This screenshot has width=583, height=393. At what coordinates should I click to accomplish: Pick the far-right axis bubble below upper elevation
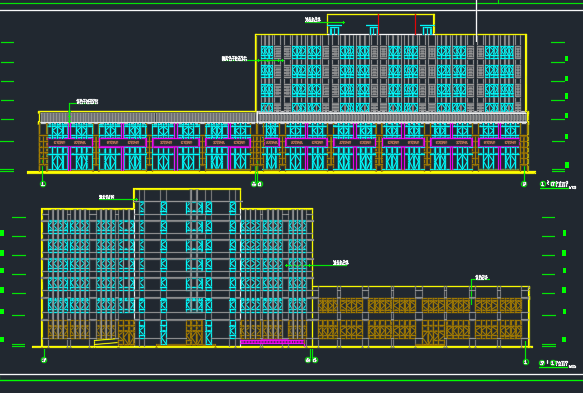pyautogui.click(x=524, y=184)
